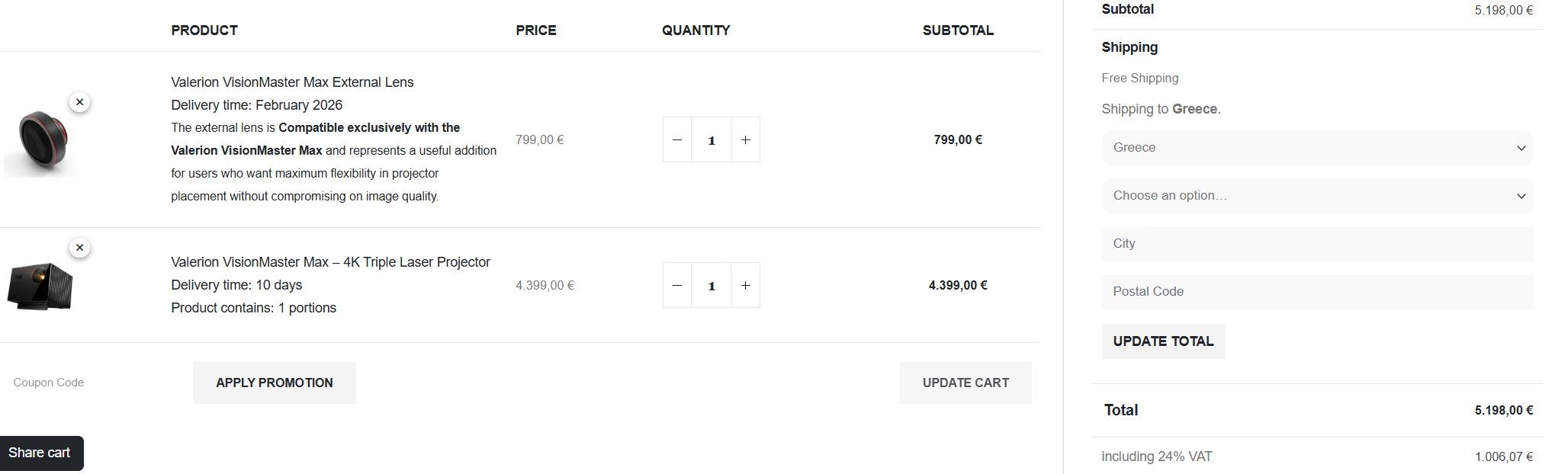
Task: Click the City input field
Action: [1316, 244]
